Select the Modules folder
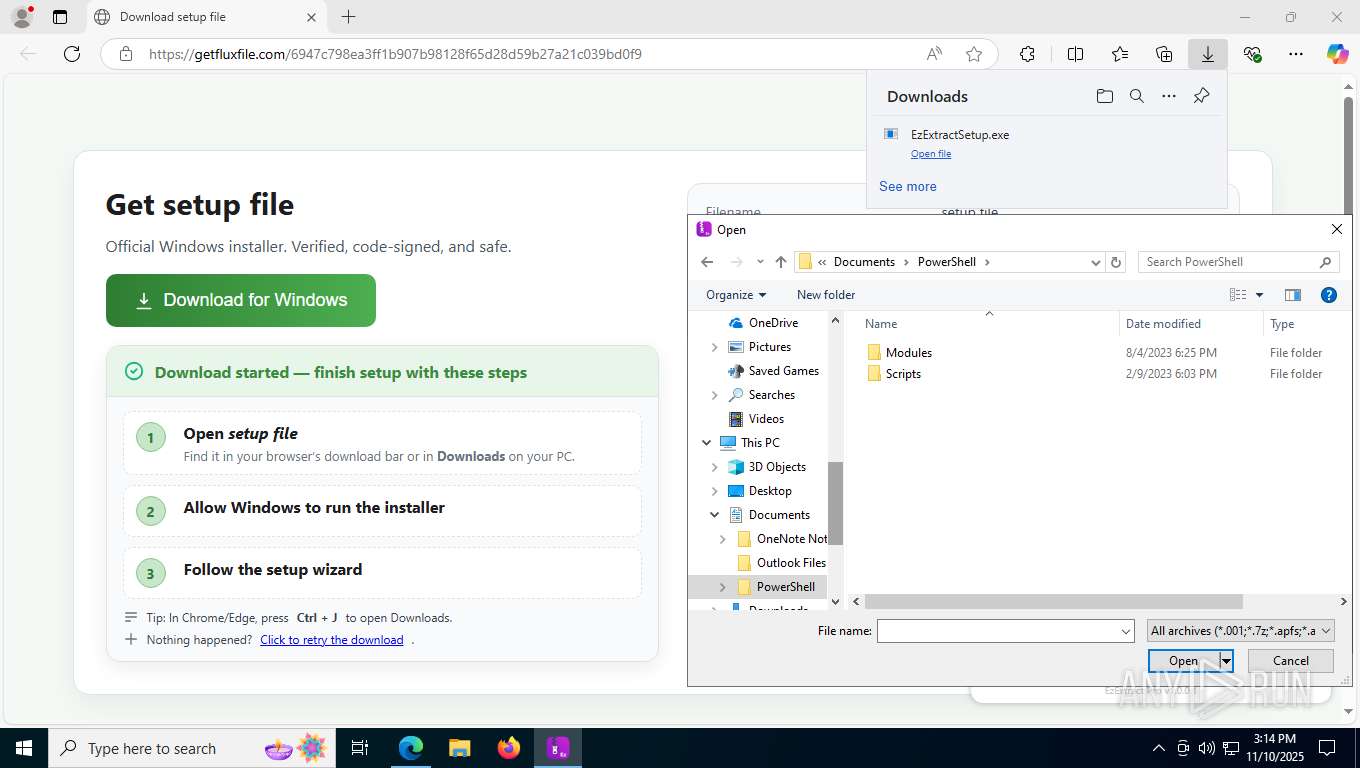 tap(909, 353)
